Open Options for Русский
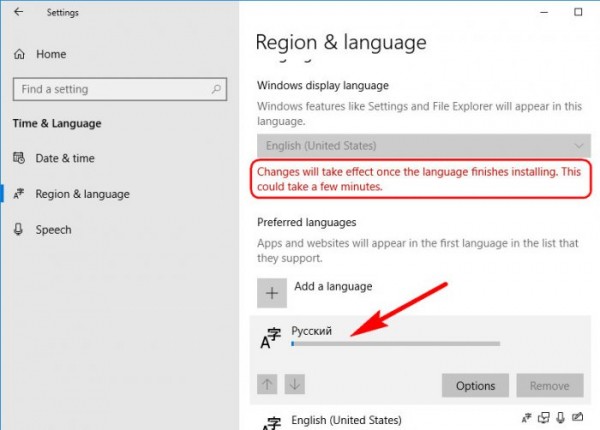Viewport: 600px width, 430px height. pos(475,386)
